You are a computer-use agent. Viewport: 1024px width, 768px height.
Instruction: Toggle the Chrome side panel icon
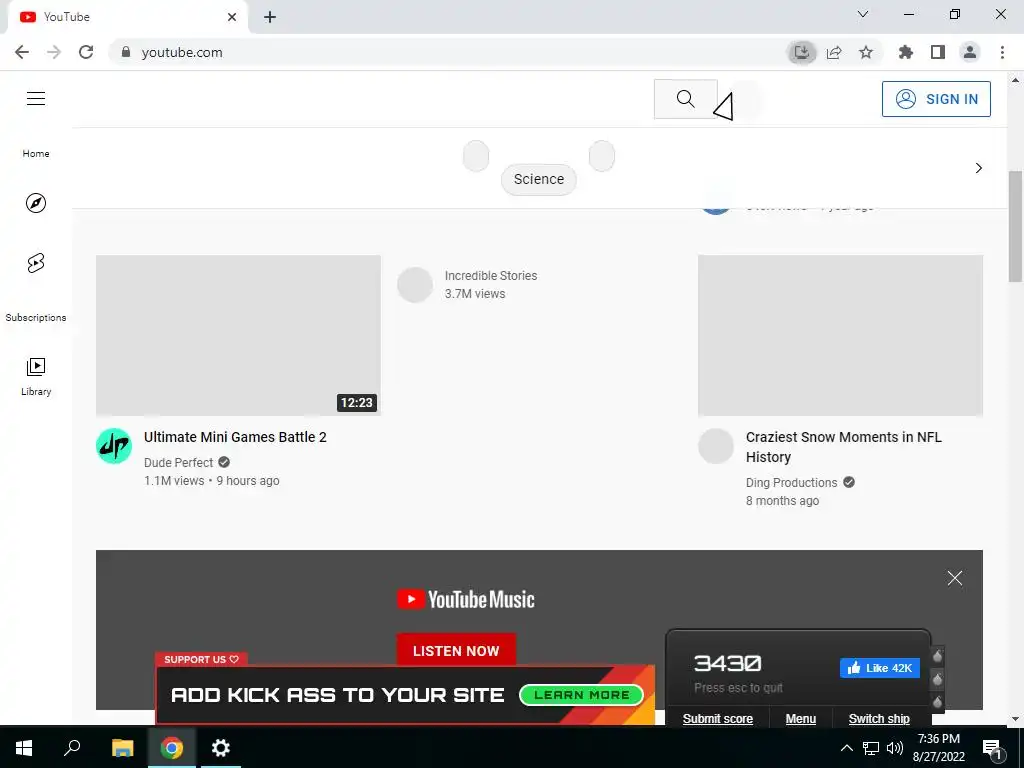(938, 52)
